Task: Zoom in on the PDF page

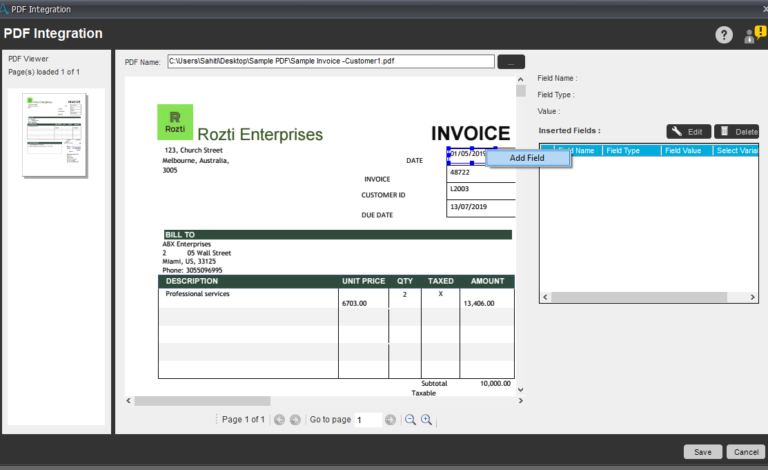Action: tap(426, 420)
